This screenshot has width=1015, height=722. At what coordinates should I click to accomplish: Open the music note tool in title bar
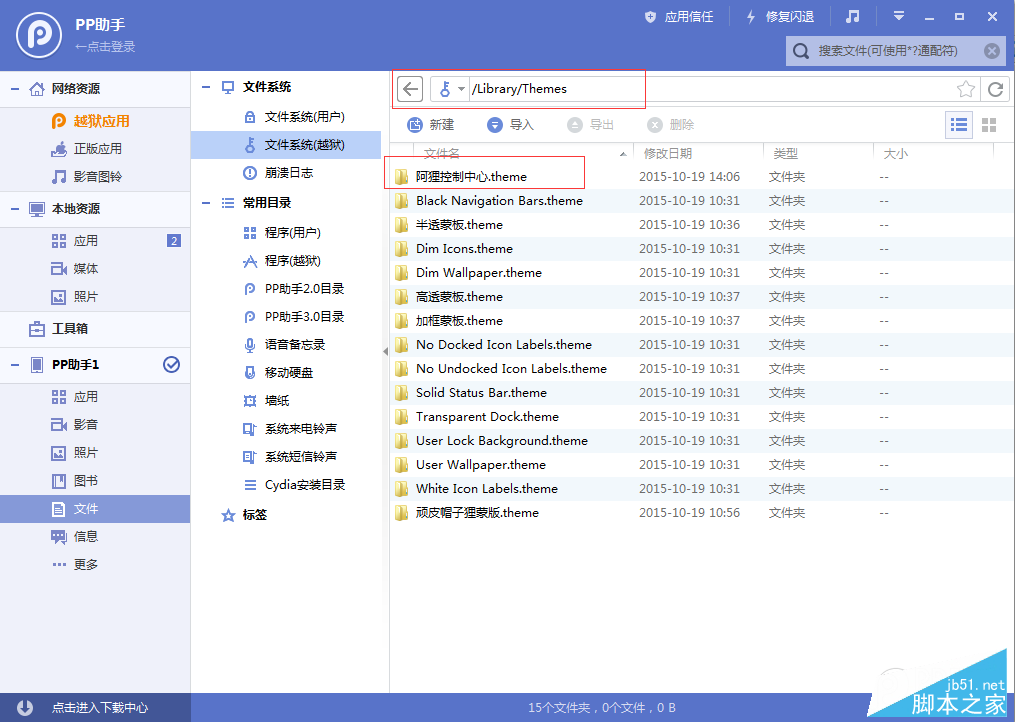click(852, 16)
